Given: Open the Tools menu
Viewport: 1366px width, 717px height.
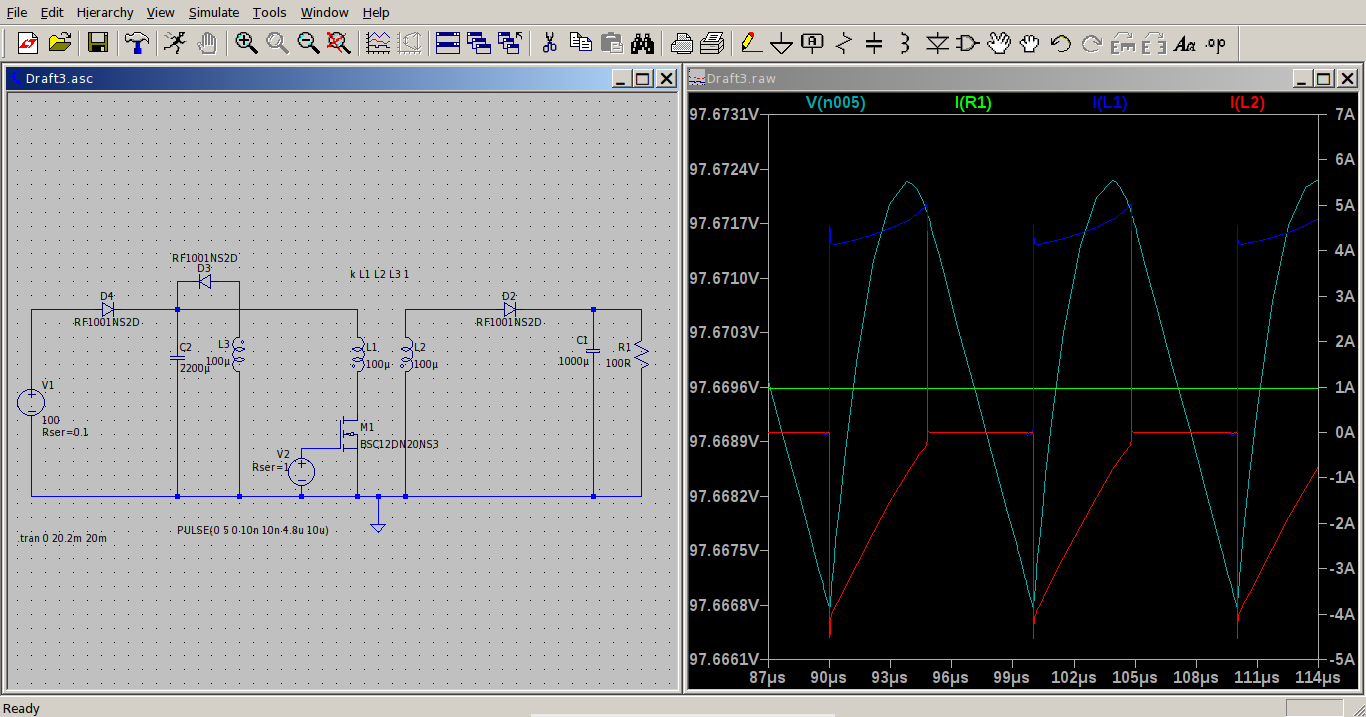Looking at the screenshot, I should click(x=269, y=12).
